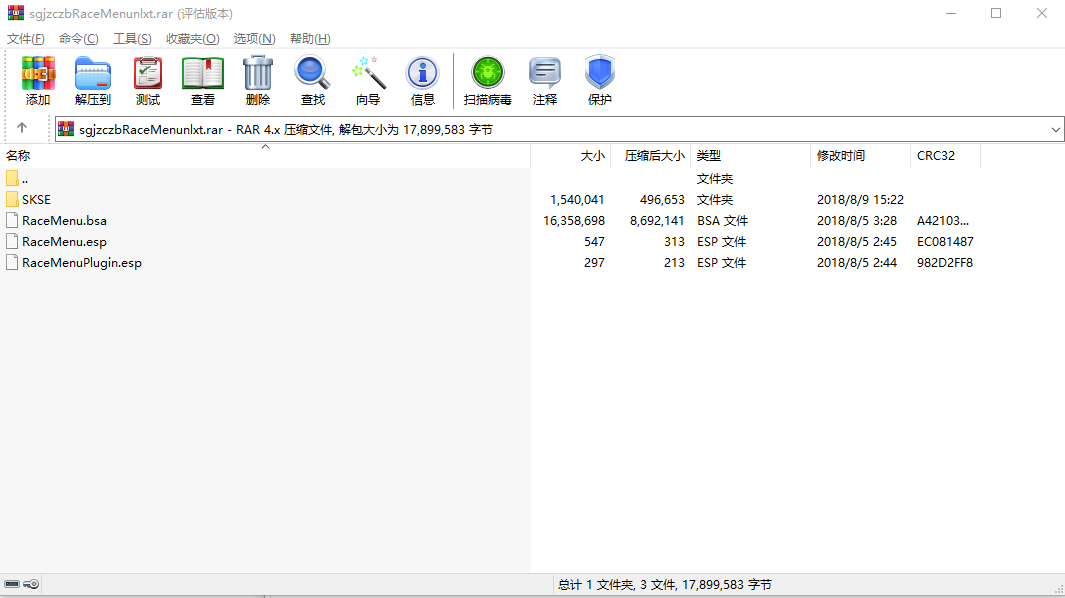The width and height of the screenshot is (1065, 598).
Task: Click the '..' parent directory entry
Action: tap(25, 179)
